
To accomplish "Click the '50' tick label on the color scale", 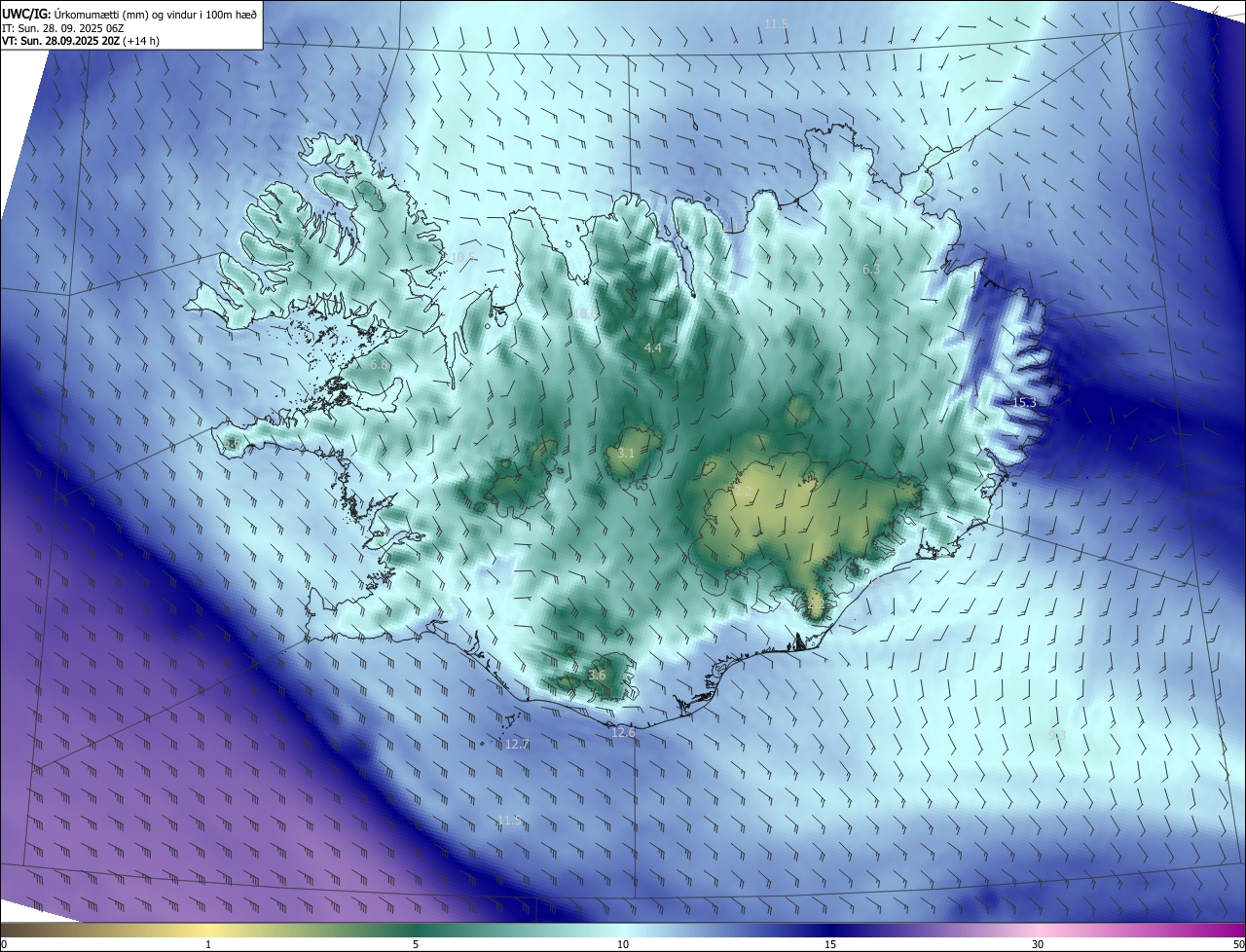I will click(x=1238, y=944).
